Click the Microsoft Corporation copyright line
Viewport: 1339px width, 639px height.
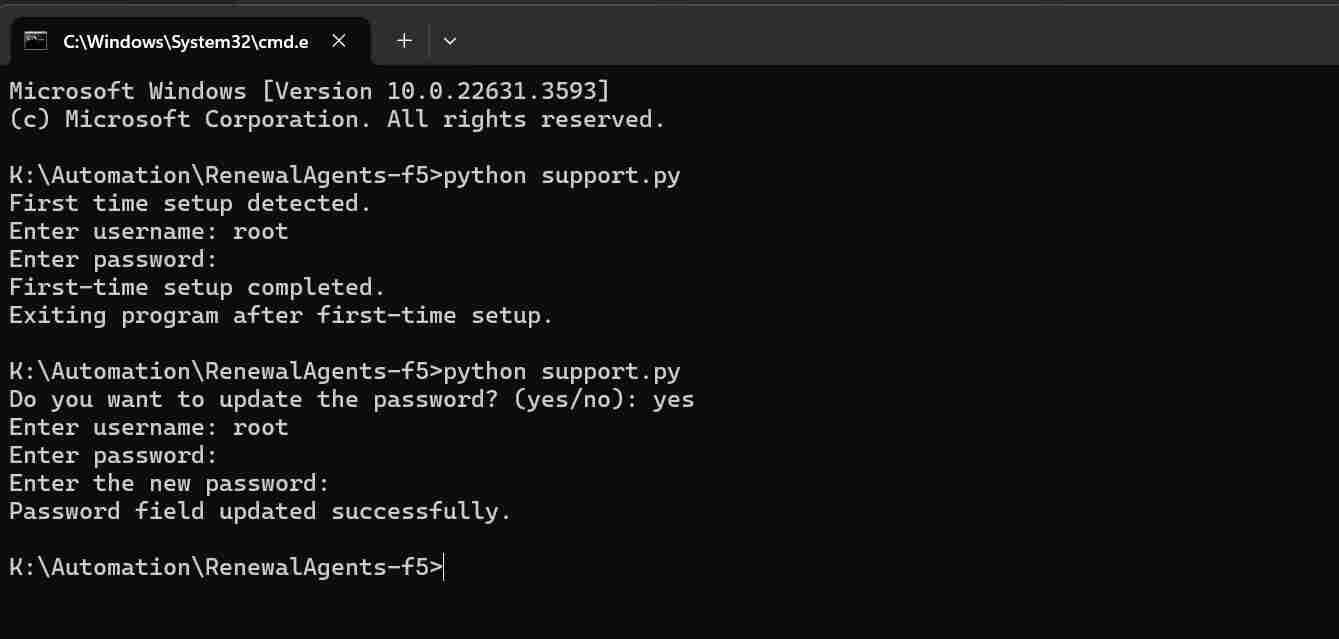(337, 119)
